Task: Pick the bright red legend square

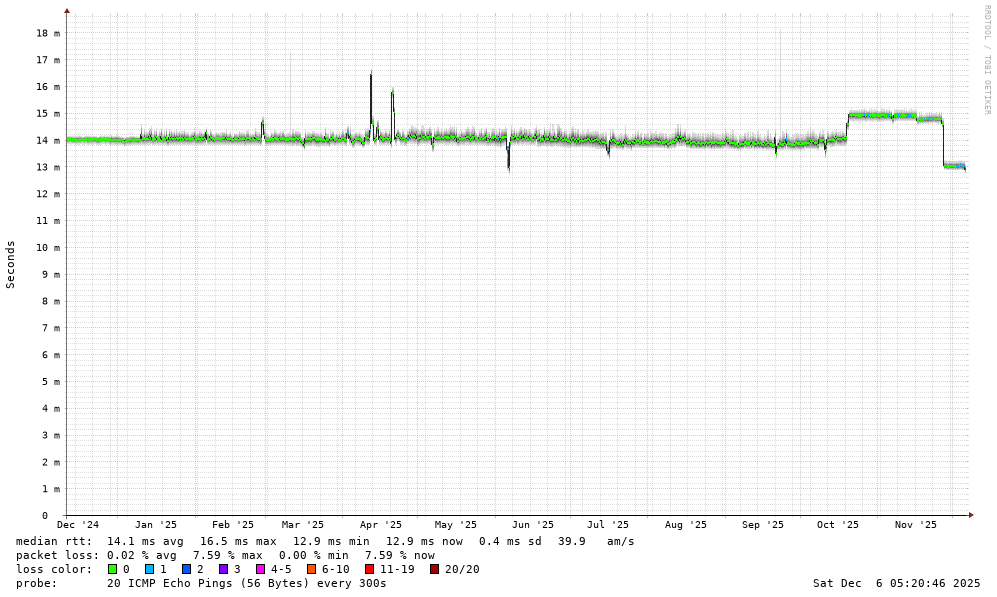Action: (369, 569)
